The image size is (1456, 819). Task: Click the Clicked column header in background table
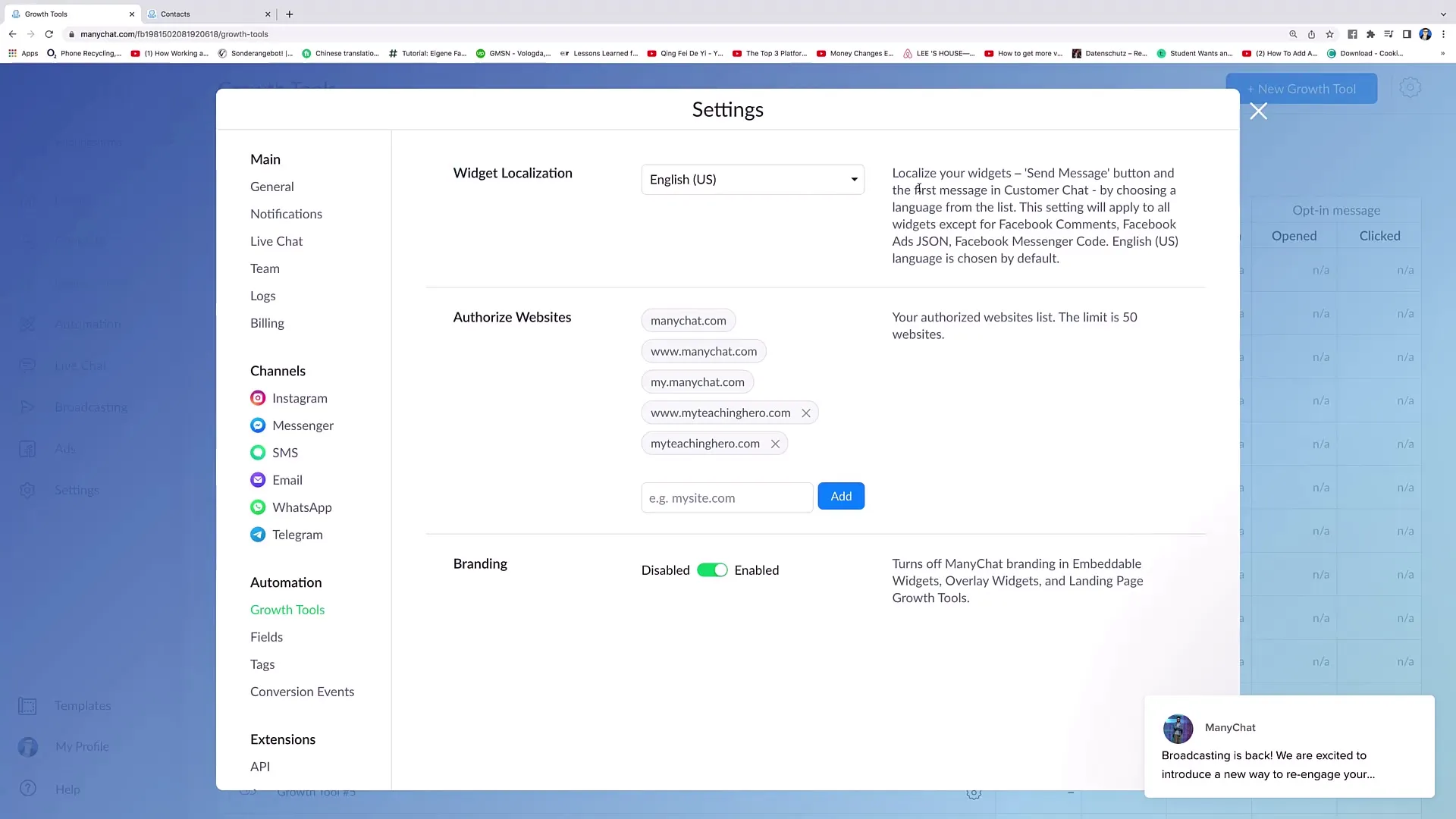(1379, 236)
